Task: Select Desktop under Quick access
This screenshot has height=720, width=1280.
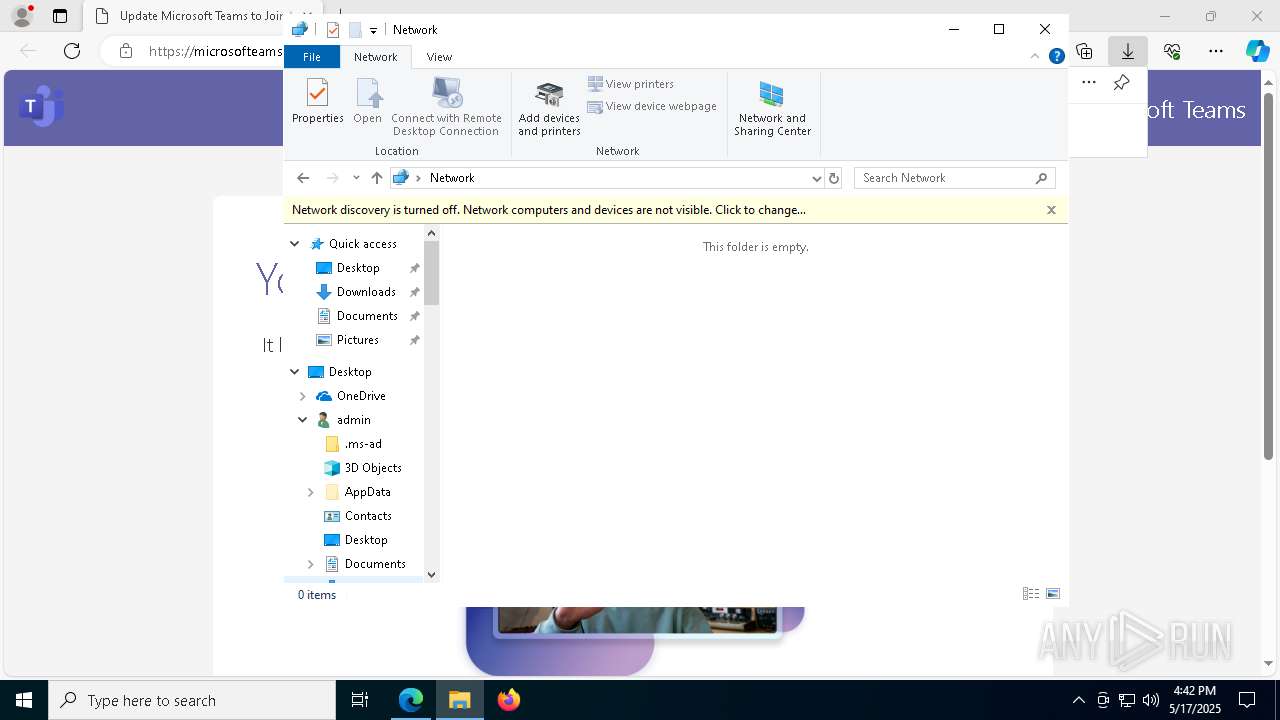Action: 358,268
